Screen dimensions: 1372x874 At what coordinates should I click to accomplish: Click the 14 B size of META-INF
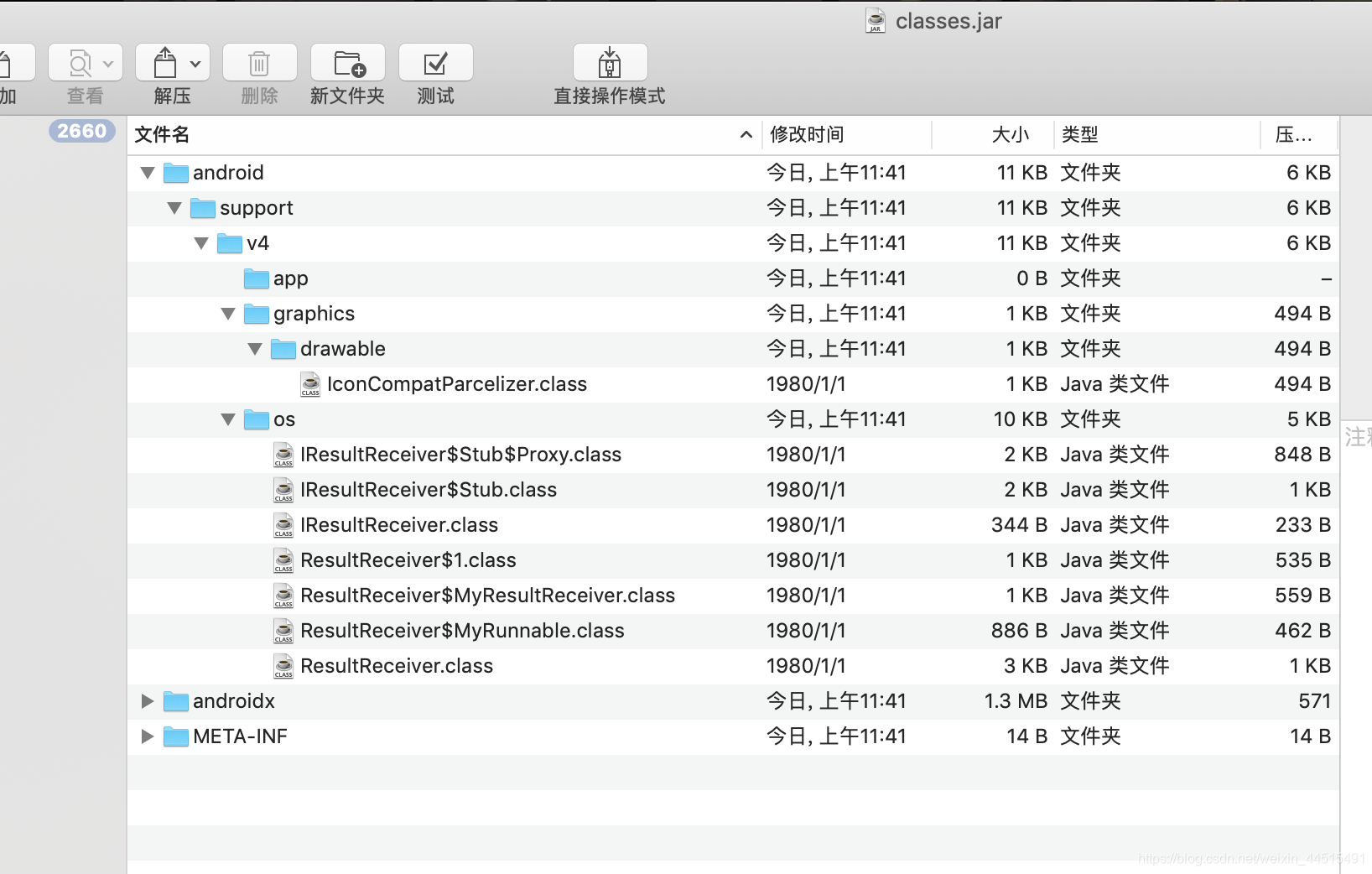1027,736
